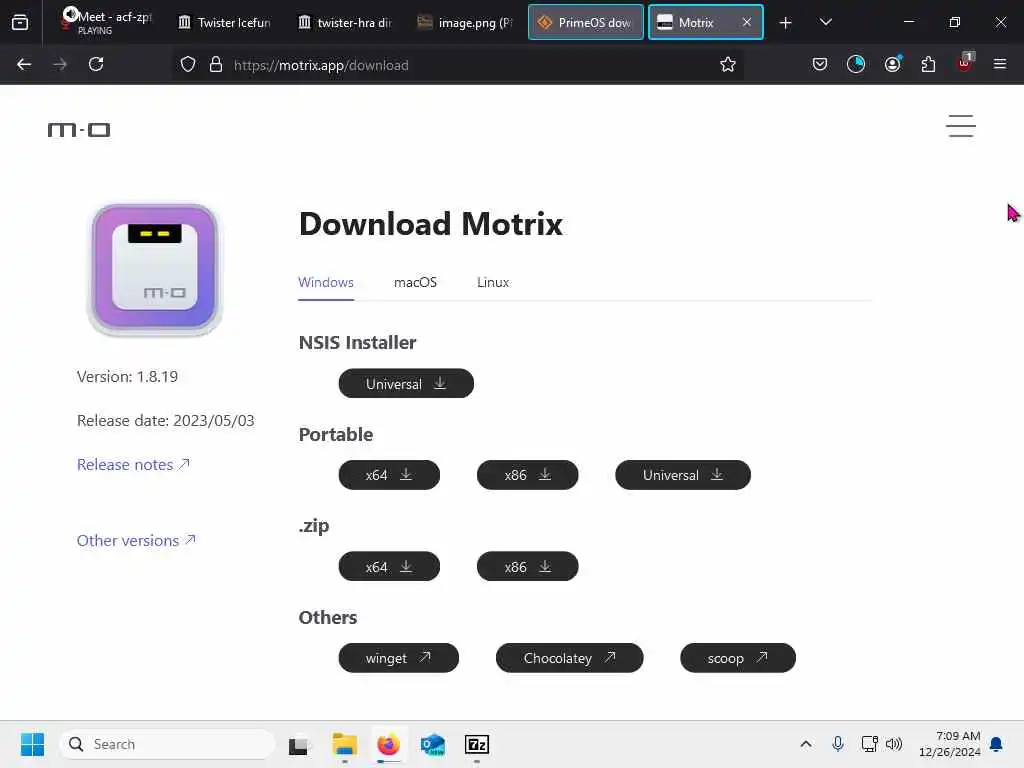Click the uBlock Origin extension icon

click(x=965, y=63)
